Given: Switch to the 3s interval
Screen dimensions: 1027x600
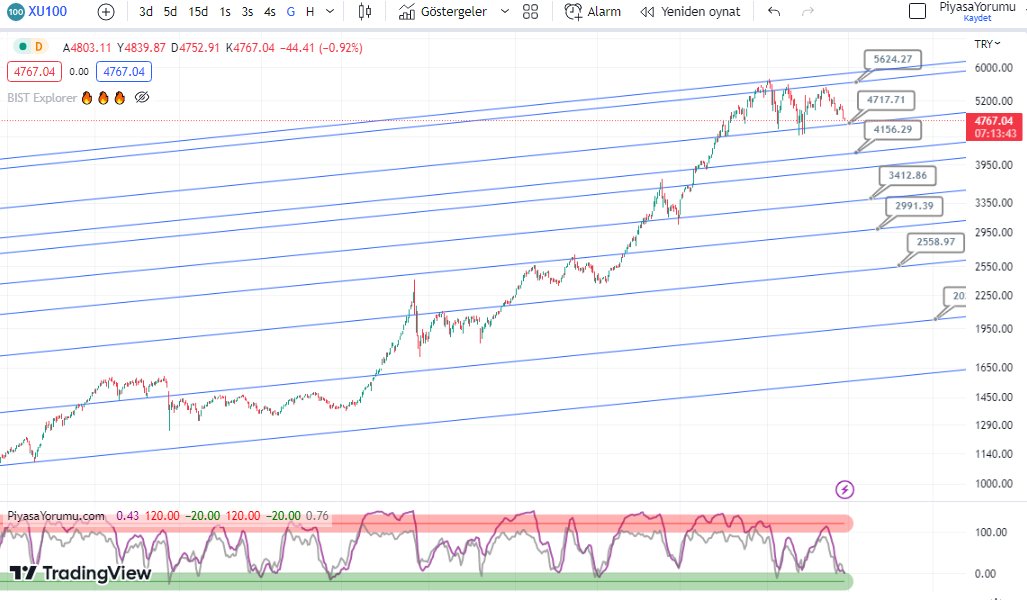Looking at the screenshot, I should tap(247, 12).
